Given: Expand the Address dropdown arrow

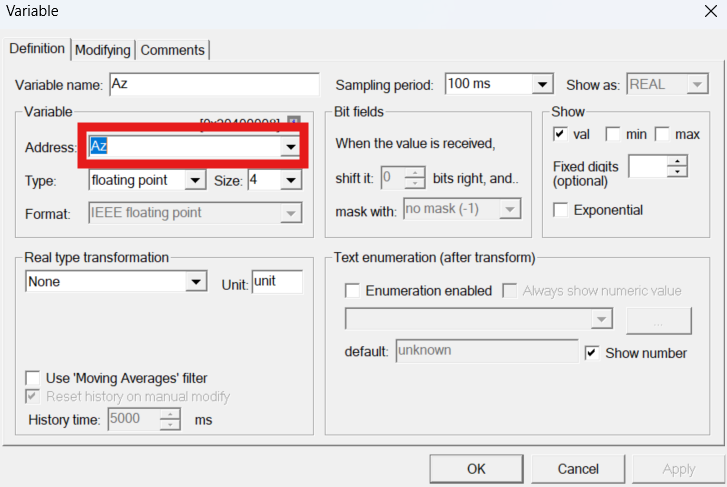Looking at the screenshot, I should 290,147.
